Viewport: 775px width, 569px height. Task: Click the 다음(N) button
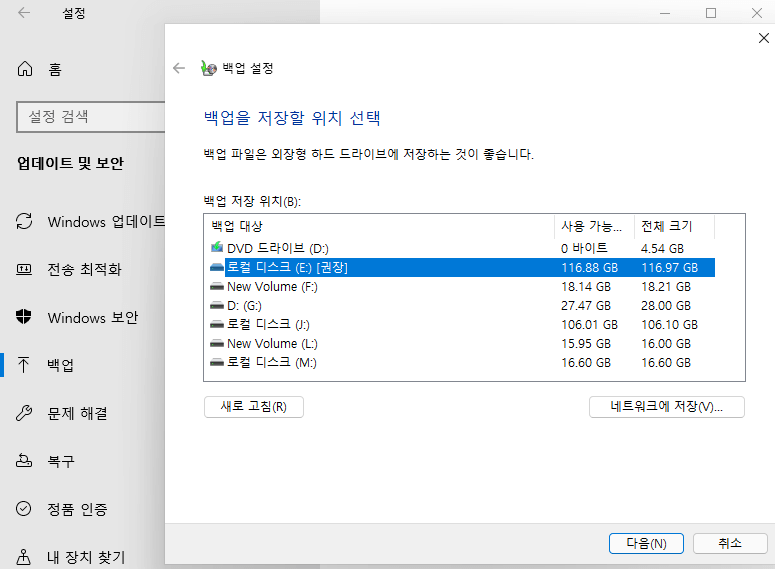(646, 543)
